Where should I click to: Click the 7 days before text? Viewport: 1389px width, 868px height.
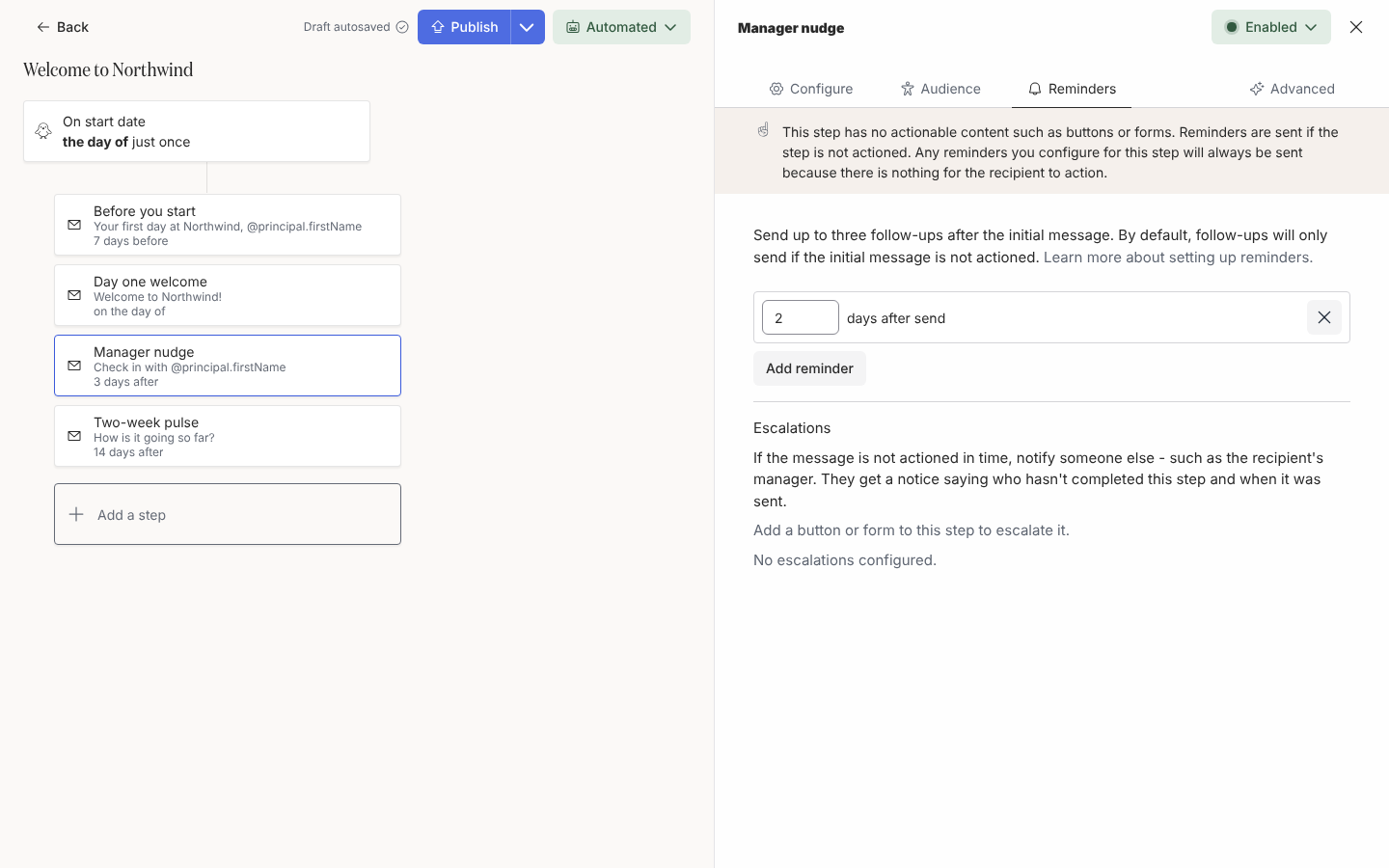(130, 241)
